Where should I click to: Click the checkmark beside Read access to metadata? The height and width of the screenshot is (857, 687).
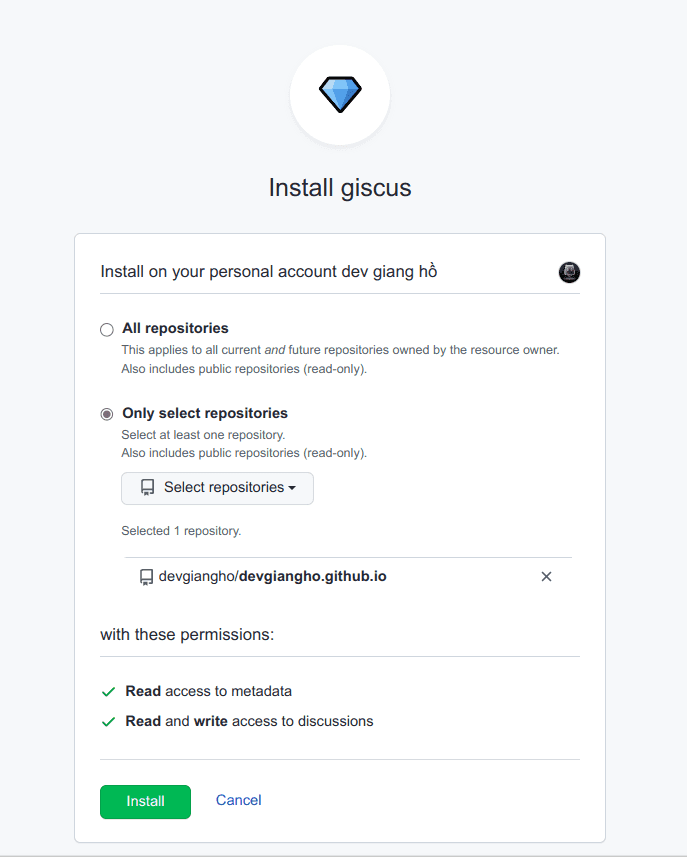point(108,691)
